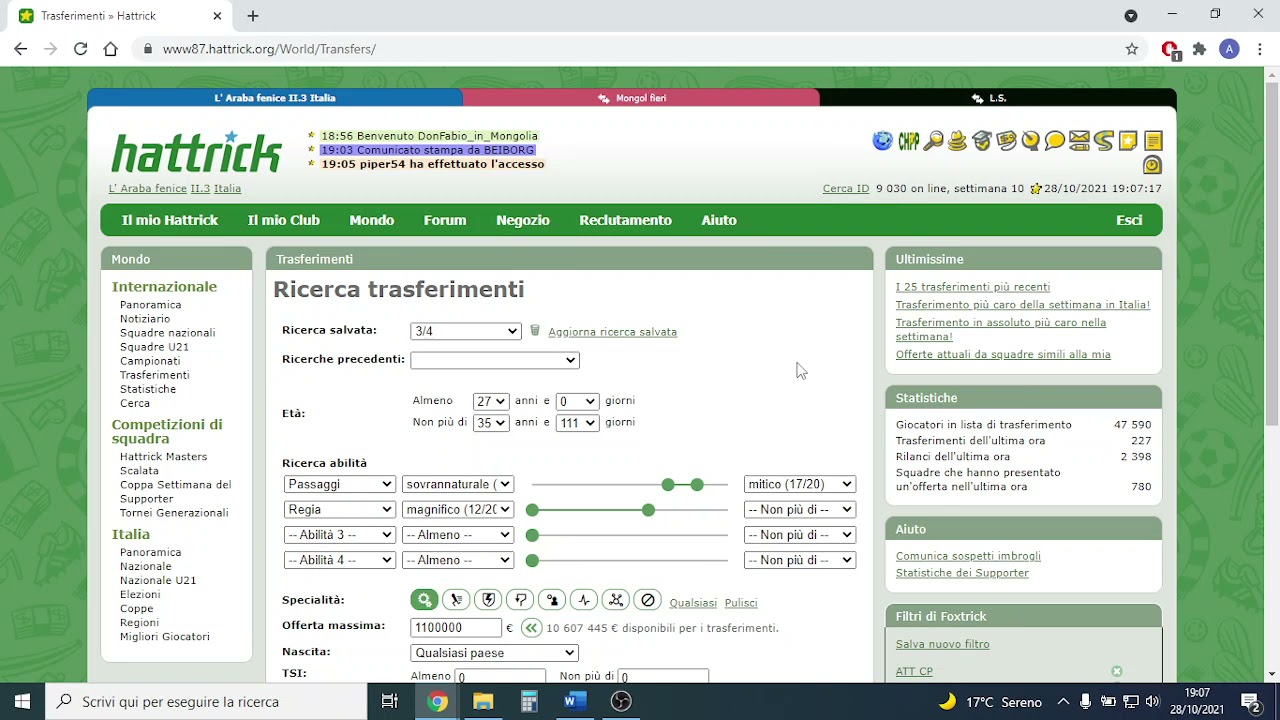Click the yellow S-shaped icon
The height and width of the screenshot is (720, 1280).
(1104, 141)
